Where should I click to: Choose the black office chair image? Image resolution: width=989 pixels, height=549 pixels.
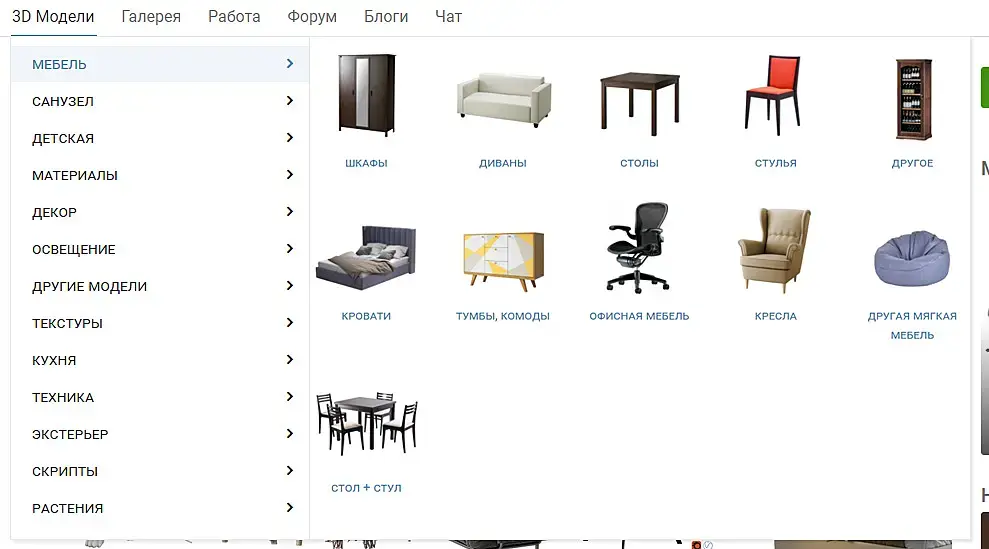tap(638, 248)
